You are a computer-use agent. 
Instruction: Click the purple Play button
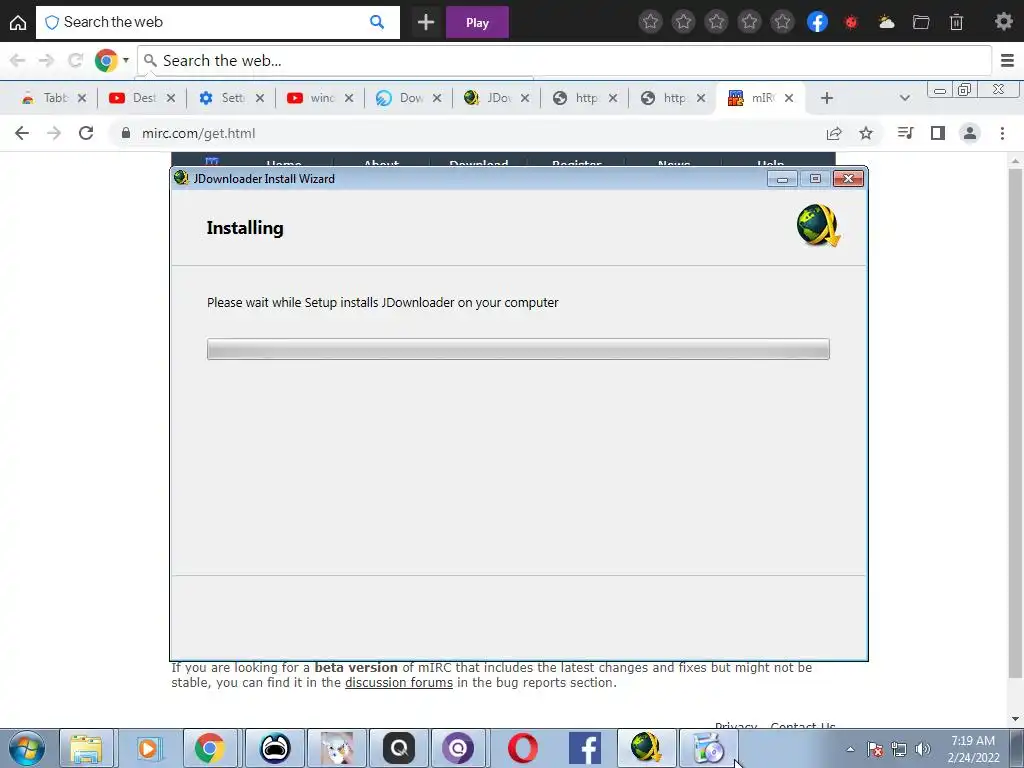pyautogui.click(x=477, y=22)
